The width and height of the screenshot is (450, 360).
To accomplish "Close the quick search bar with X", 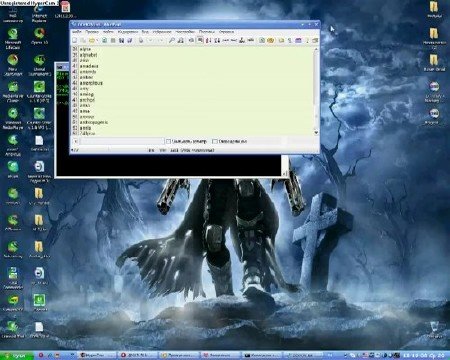I will [x=76, y=141].
